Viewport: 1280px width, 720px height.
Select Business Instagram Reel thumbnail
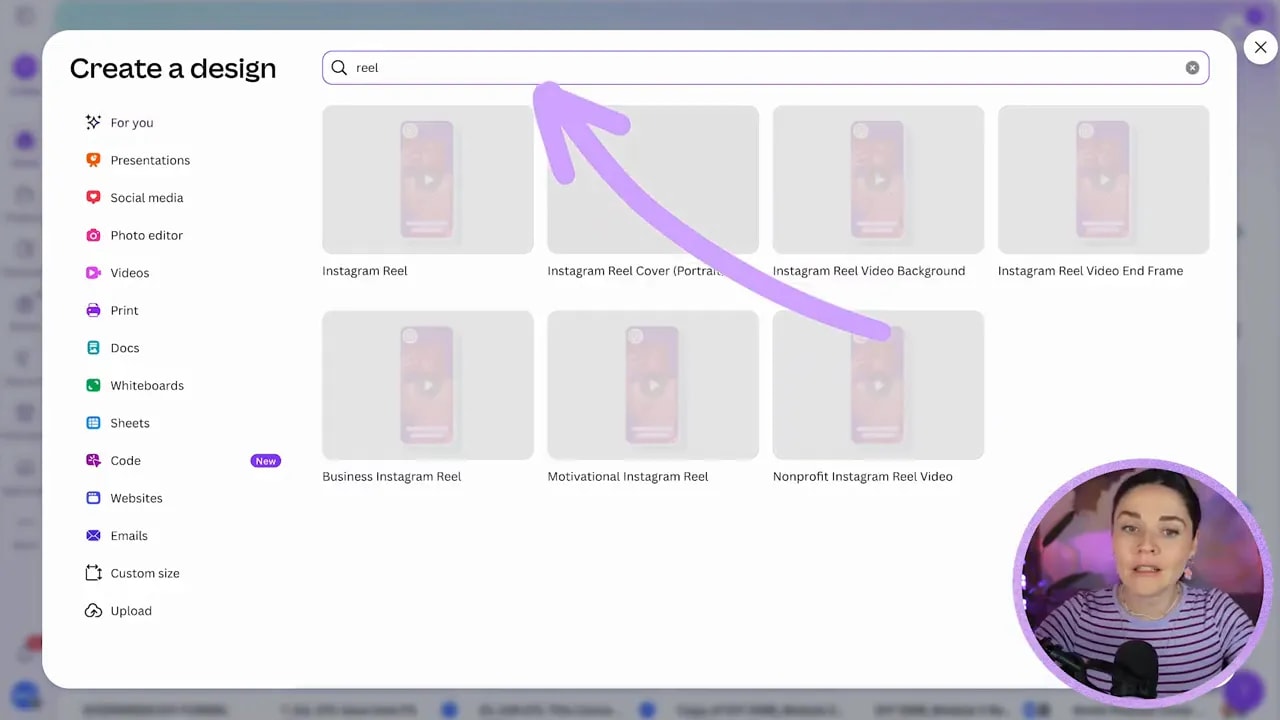click(428, 385)
